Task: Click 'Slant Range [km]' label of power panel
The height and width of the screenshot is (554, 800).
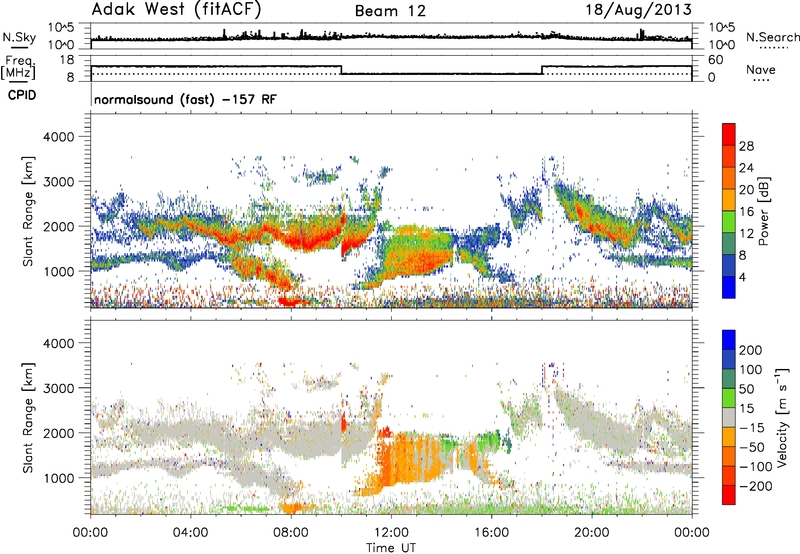Action: 28,212
